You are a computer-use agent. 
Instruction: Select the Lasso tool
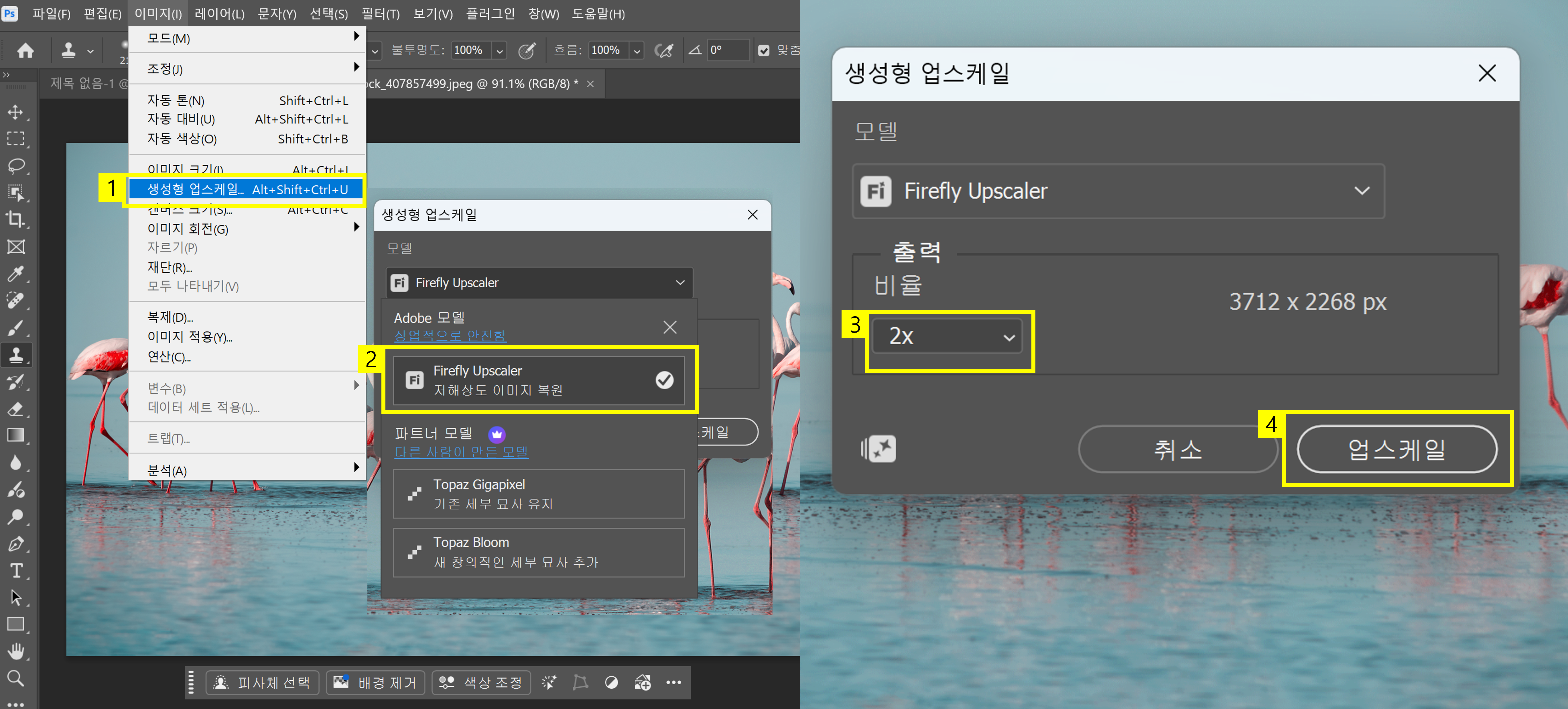15,166
